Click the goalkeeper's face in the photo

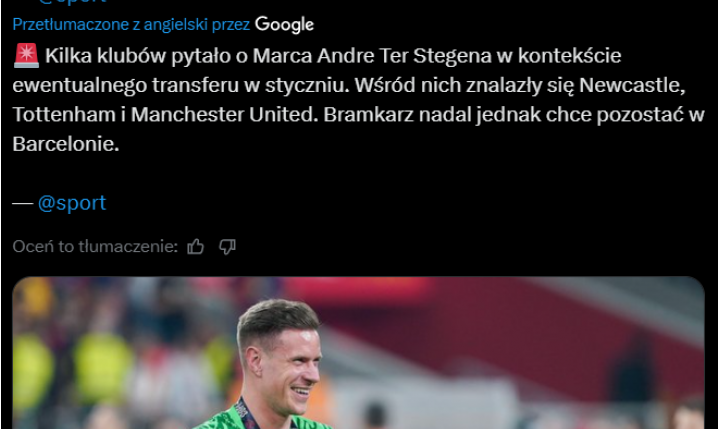[288, 362]
